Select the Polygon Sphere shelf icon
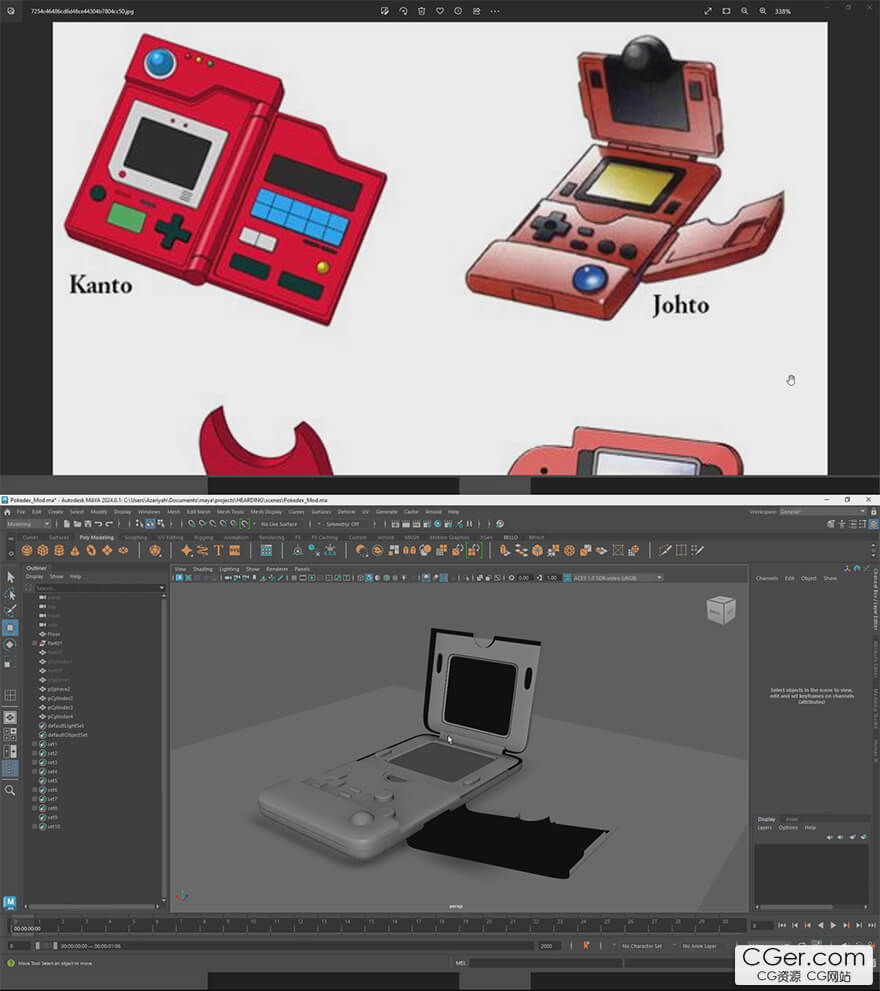880x991 pixels. point(27,550)
